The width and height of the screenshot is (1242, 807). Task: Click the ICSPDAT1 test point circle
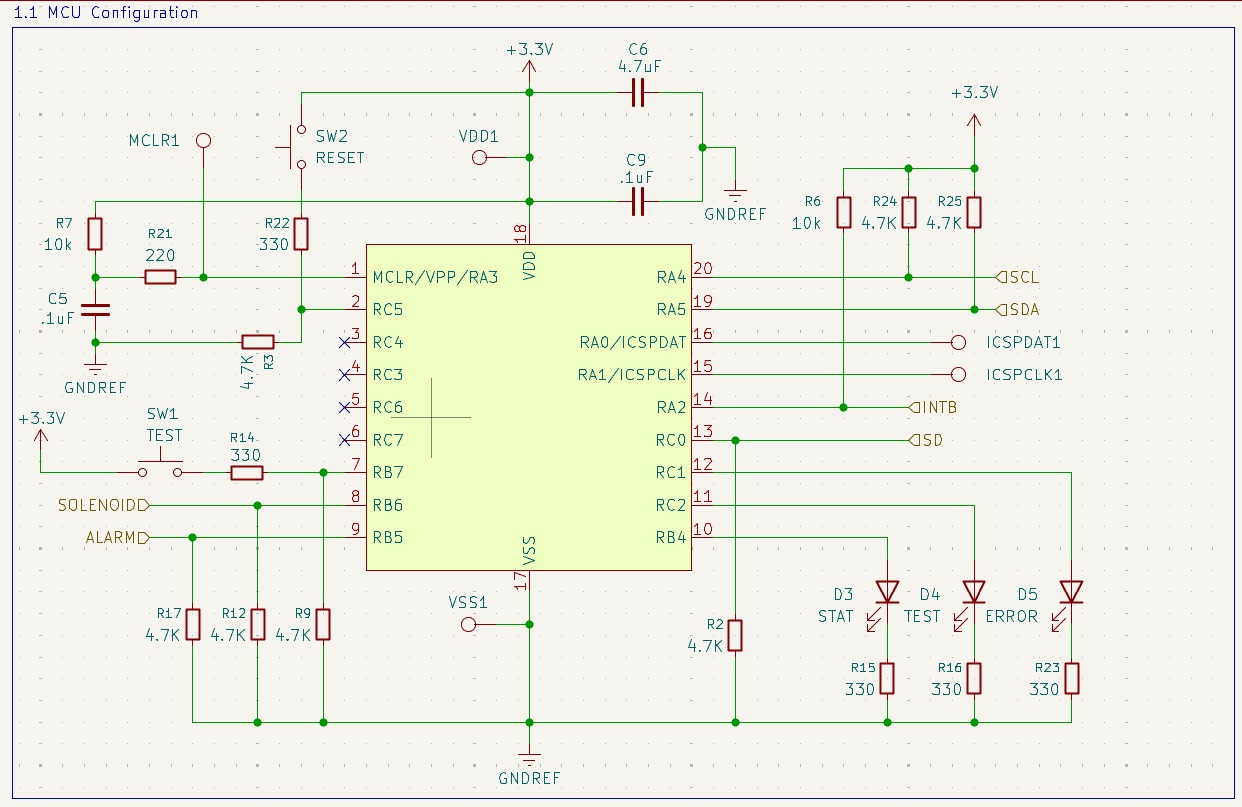tap(959, 342)
